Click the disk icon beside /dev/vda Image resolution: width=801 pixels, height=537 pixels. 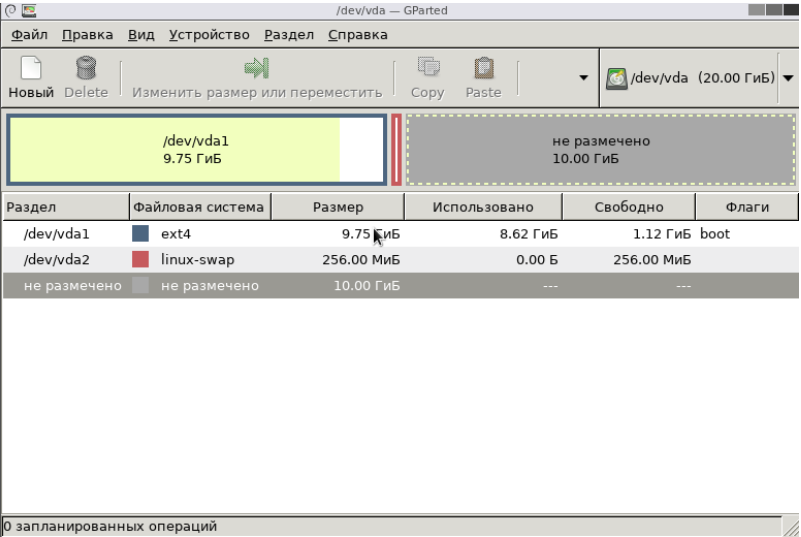[x=617, y=79]
